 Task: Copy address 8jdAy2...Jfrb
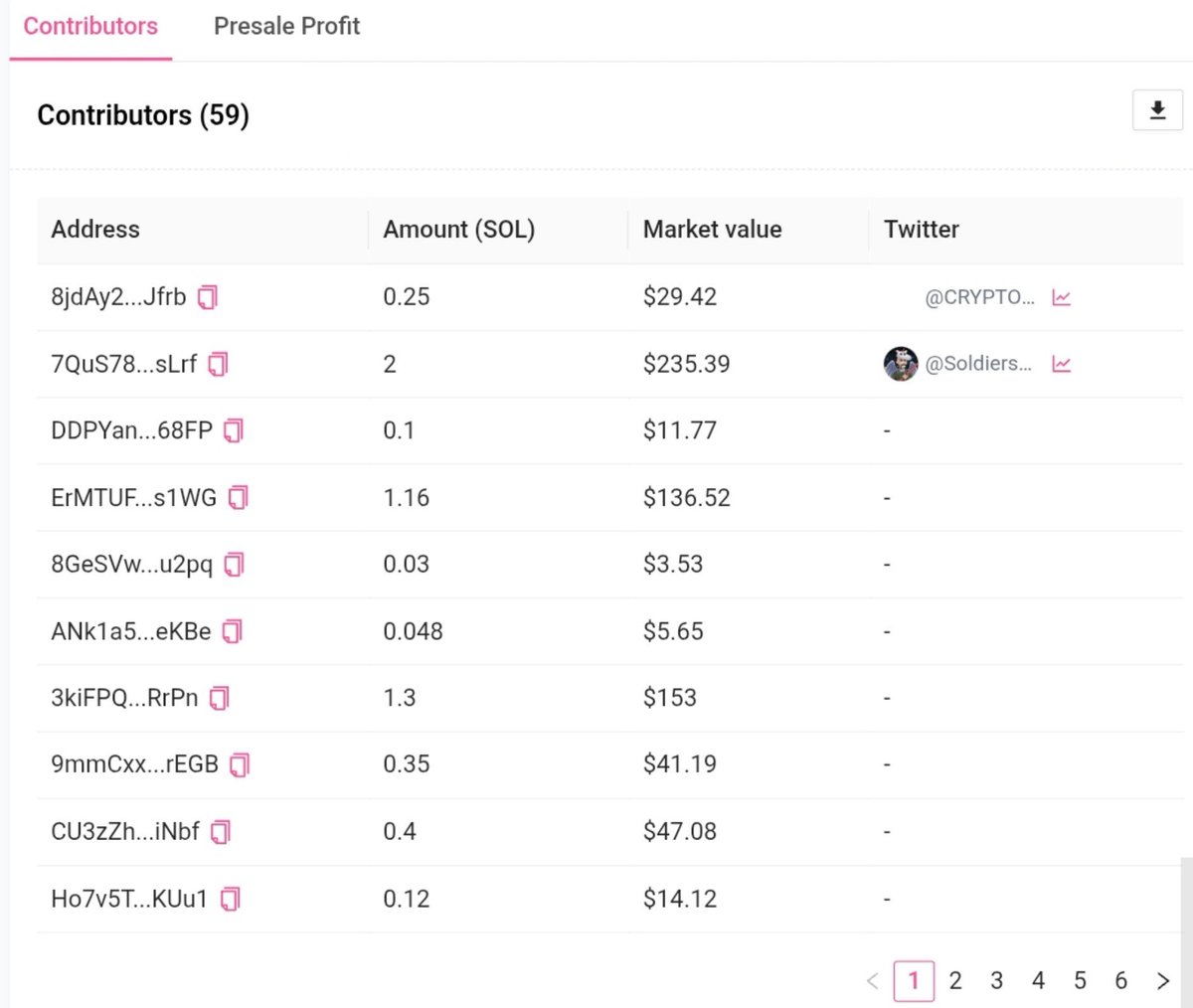207,297
